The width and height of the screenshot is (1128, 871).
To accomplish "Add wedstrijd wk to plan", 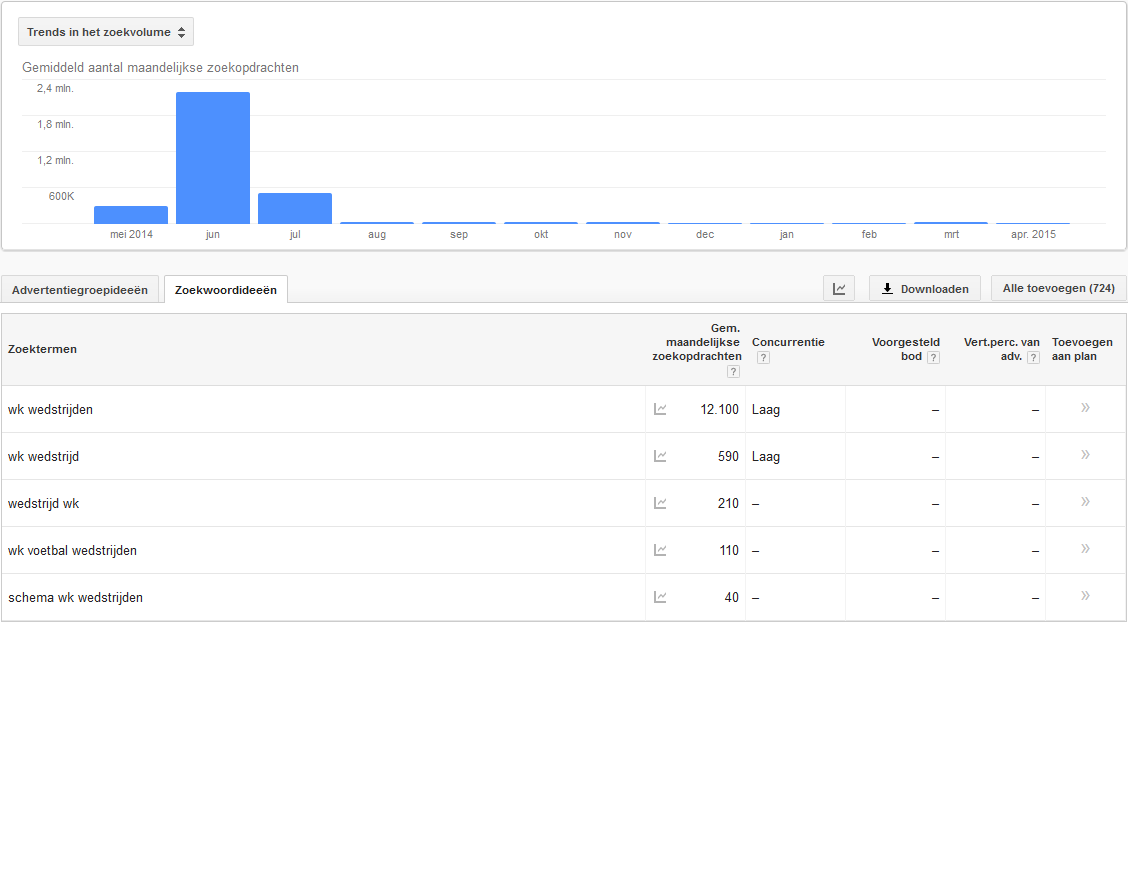I will (1086, 502).
